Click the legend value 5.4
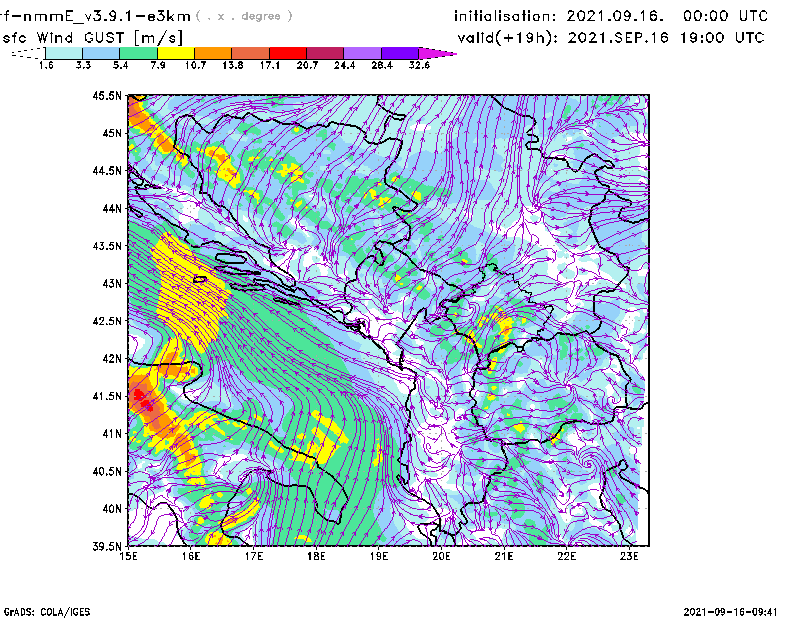800x618 pixels. pyautogui.click(x=120, y=65)
